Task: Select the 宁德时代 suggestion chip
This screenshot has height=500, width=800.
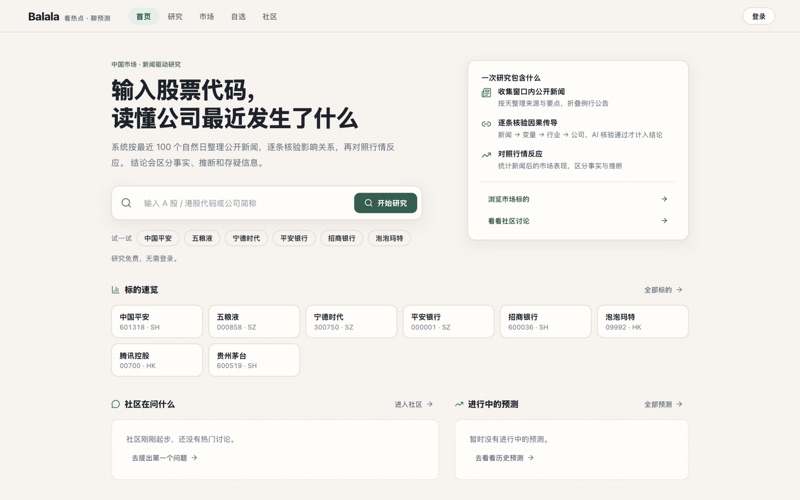Action: pyautogui.click(x=246, y=238)
